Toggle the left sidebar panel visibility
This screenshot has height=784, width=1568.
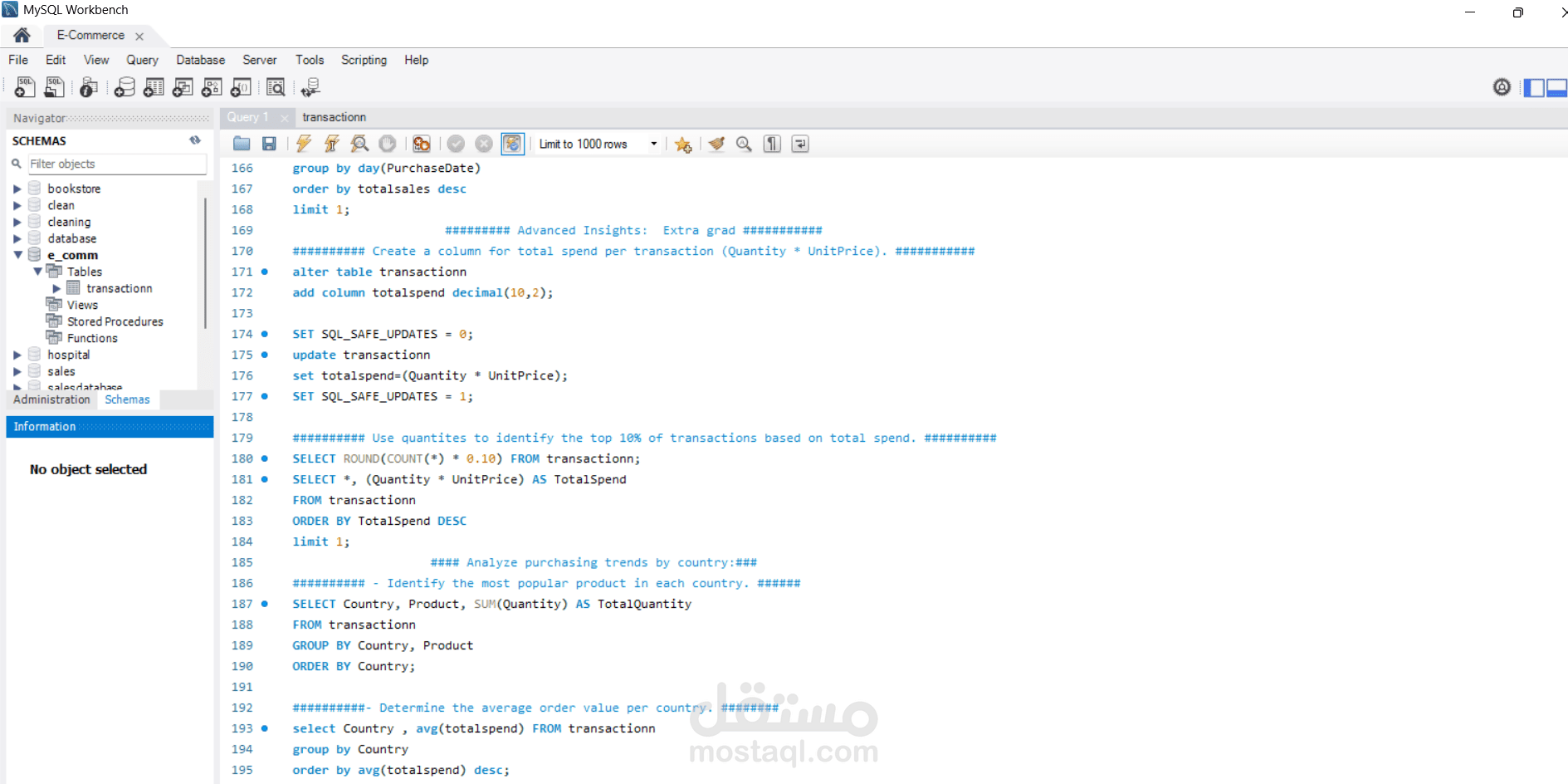coord(1534,87)
